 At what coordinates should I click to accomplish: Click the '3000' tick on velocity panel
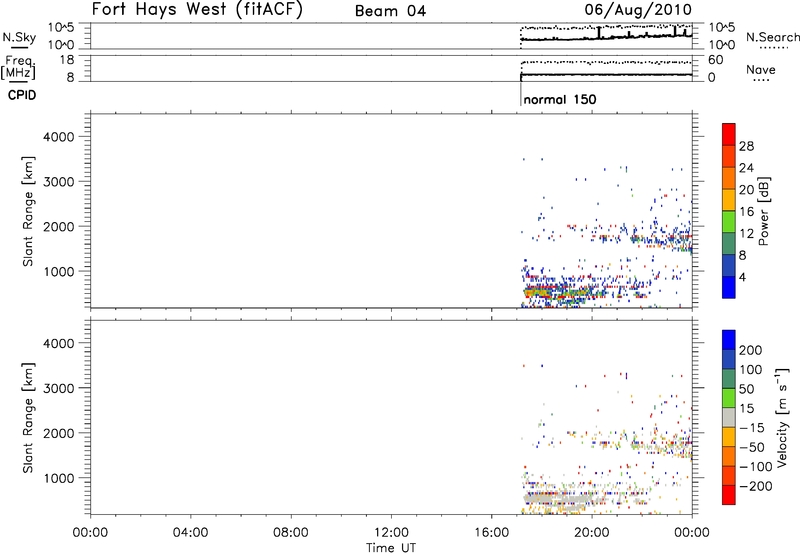point(59,388)
